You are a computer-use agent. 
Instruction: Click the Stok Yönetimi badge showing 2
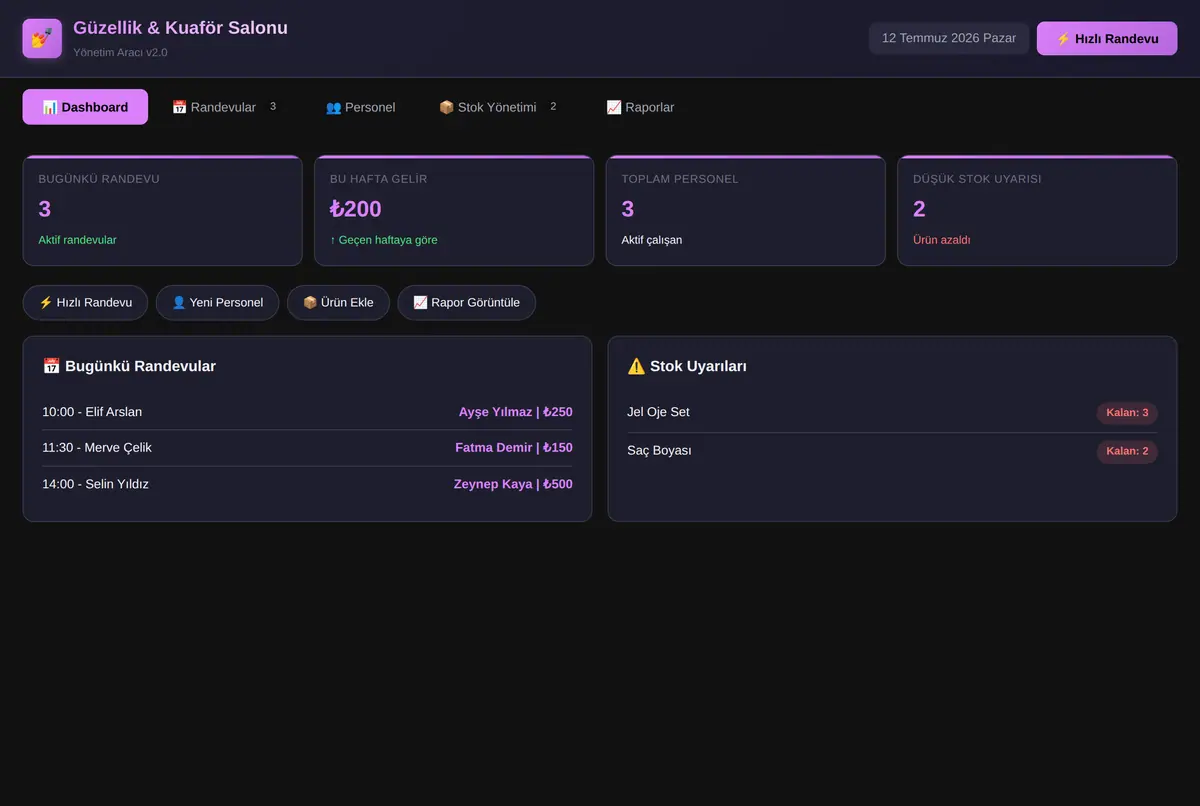[553, 106]
